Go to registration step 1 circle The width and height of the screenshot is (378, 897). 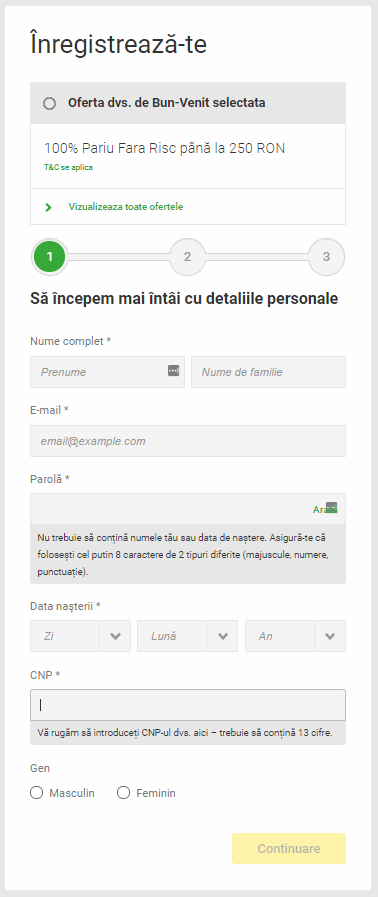pos(50,257)
